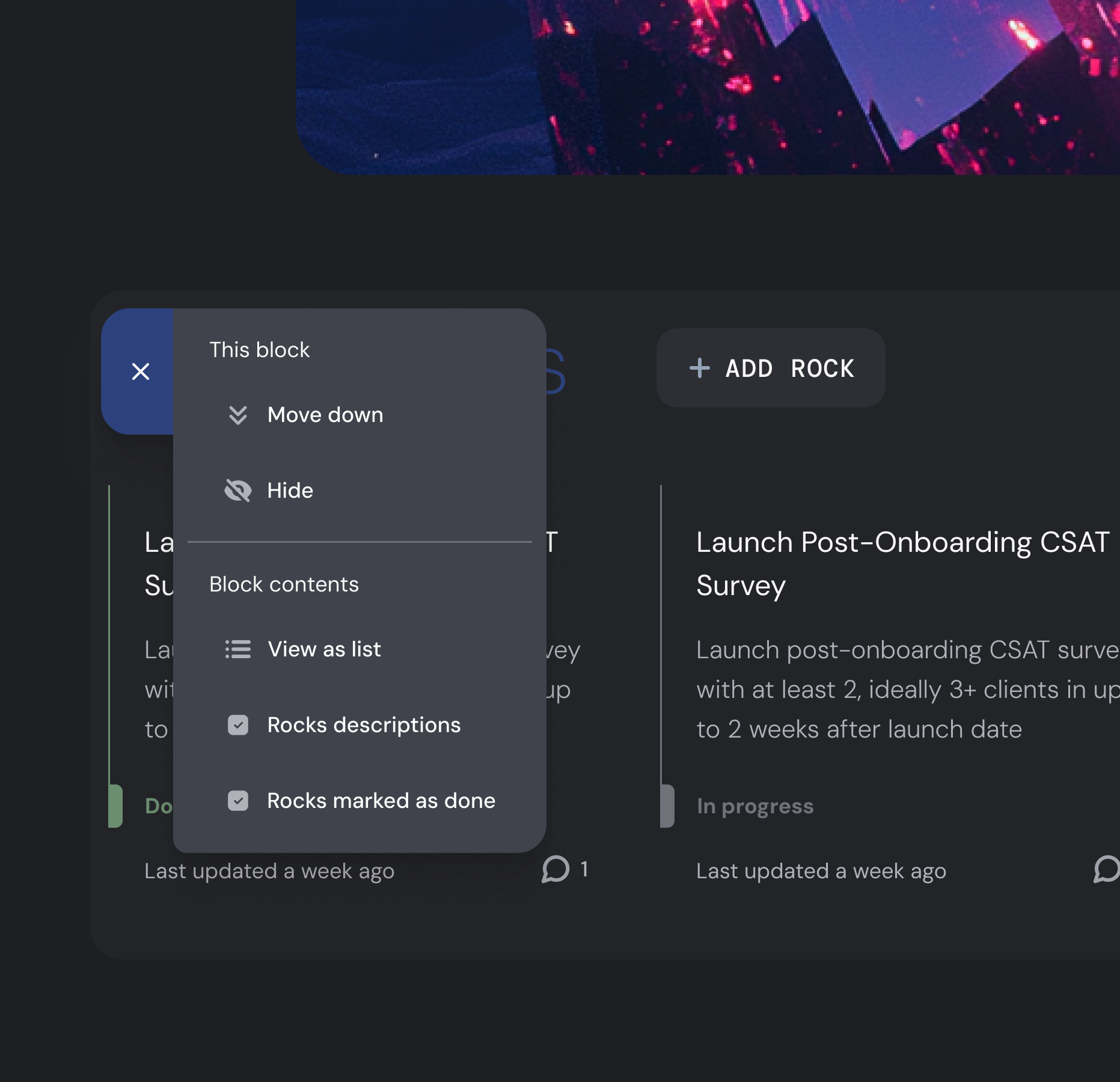The image size is (1120, 1082).
Task: Select the Hide crossed-eye icon
Action: [x=238, y=490]
